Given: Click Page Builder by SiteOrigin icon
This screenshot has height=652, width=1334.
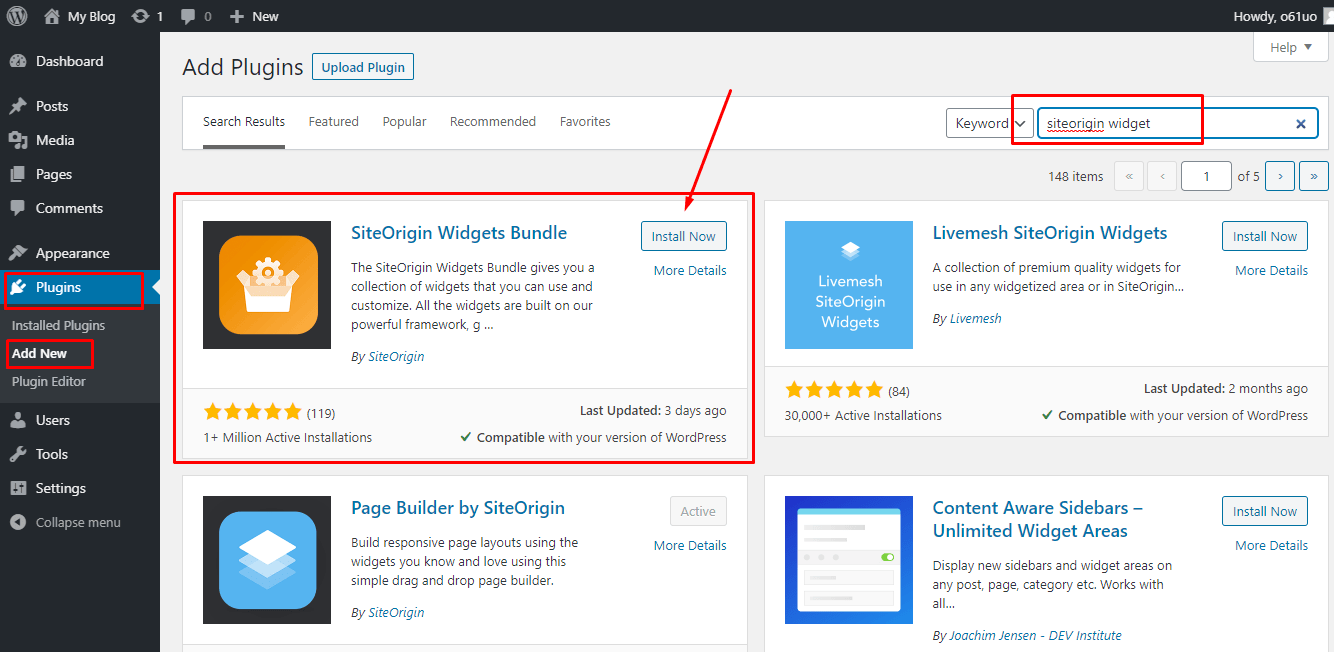Looking at the screenshot, I should coord(267,560).
